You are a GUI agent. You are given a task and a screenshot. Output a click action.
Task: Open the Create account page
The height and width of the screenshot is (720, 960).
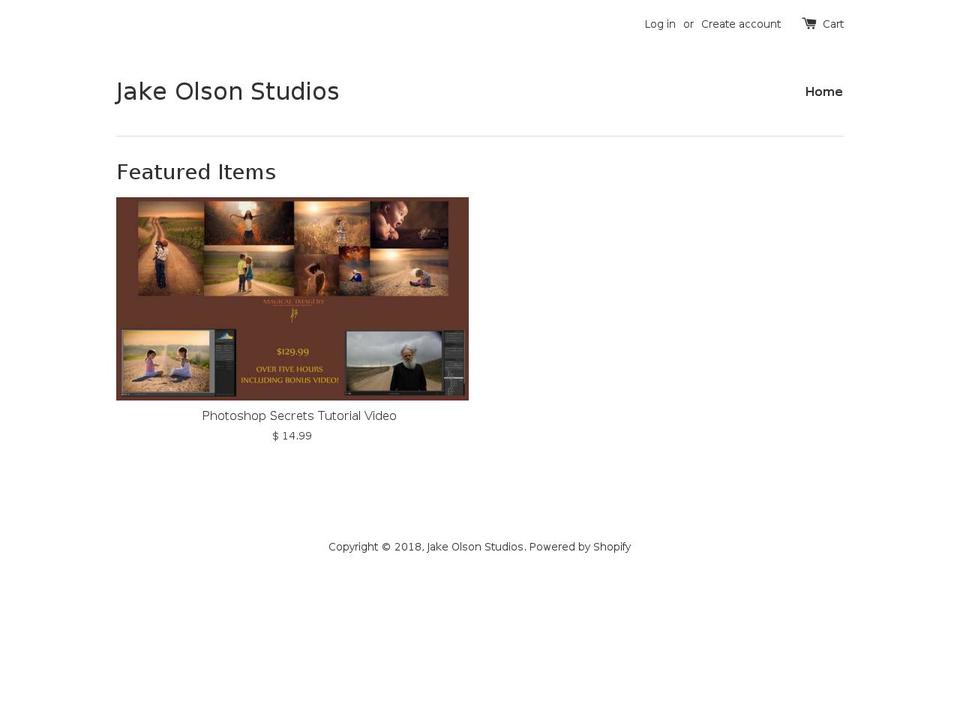pyautogui.click(x=741, y=23)
